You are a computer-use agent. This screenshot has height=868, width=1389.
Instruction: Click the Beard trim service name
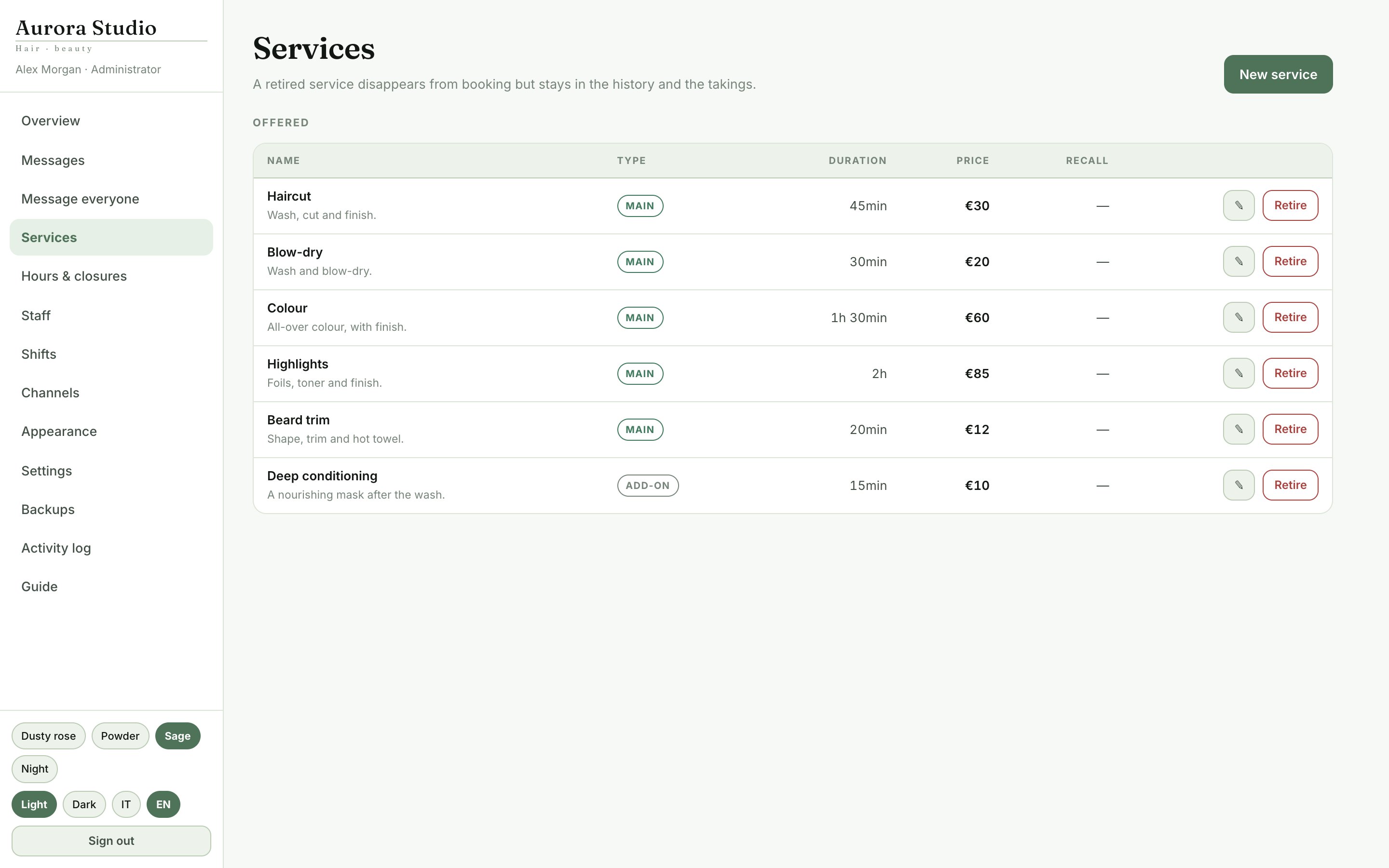click(x=298, y=420)
